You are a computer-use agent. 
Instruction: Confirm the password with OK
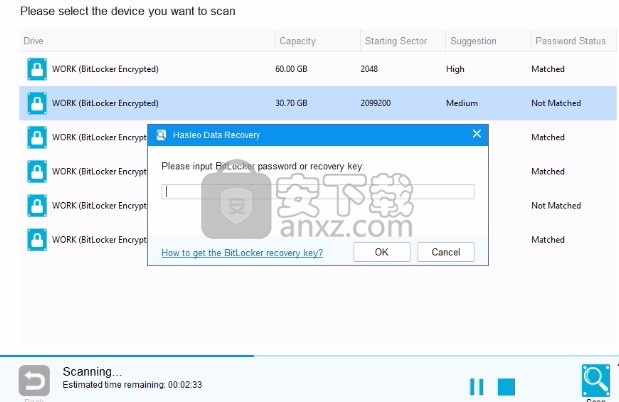(382, 252)
